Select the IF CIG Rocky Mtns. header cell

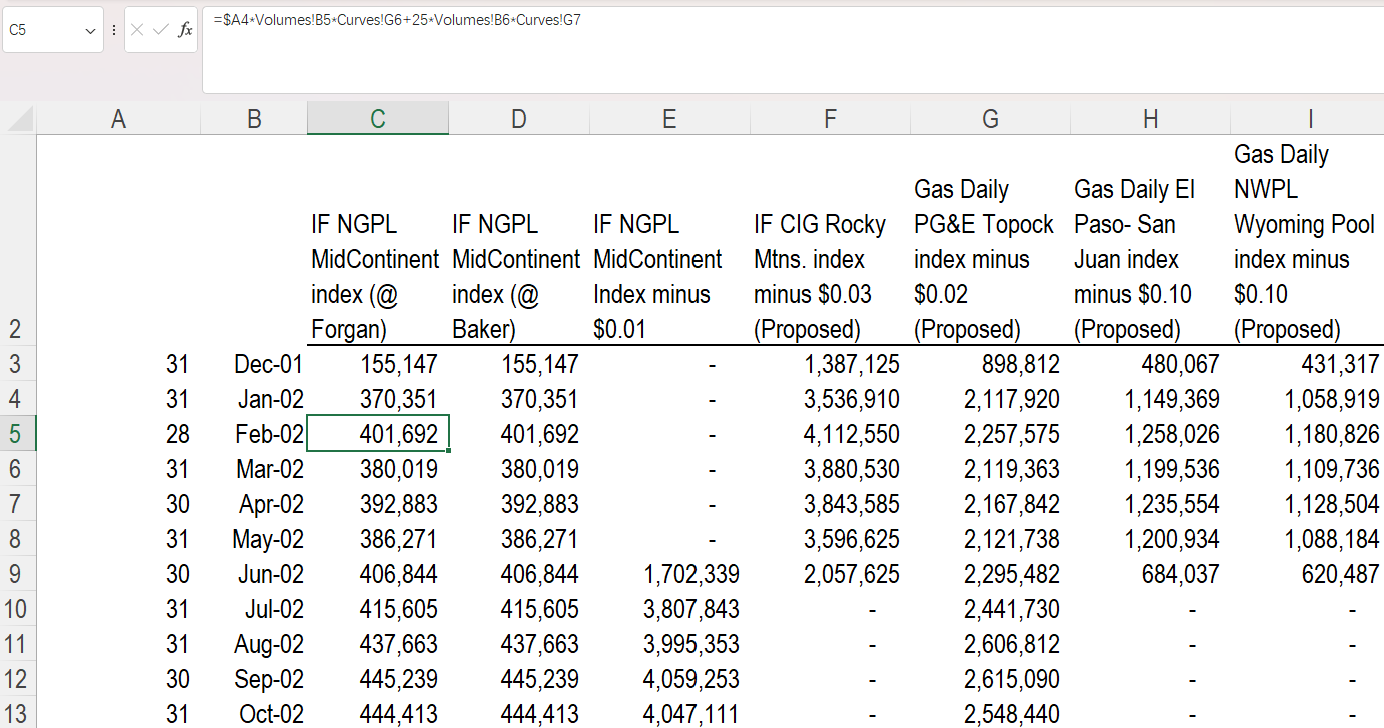(829, 276)
